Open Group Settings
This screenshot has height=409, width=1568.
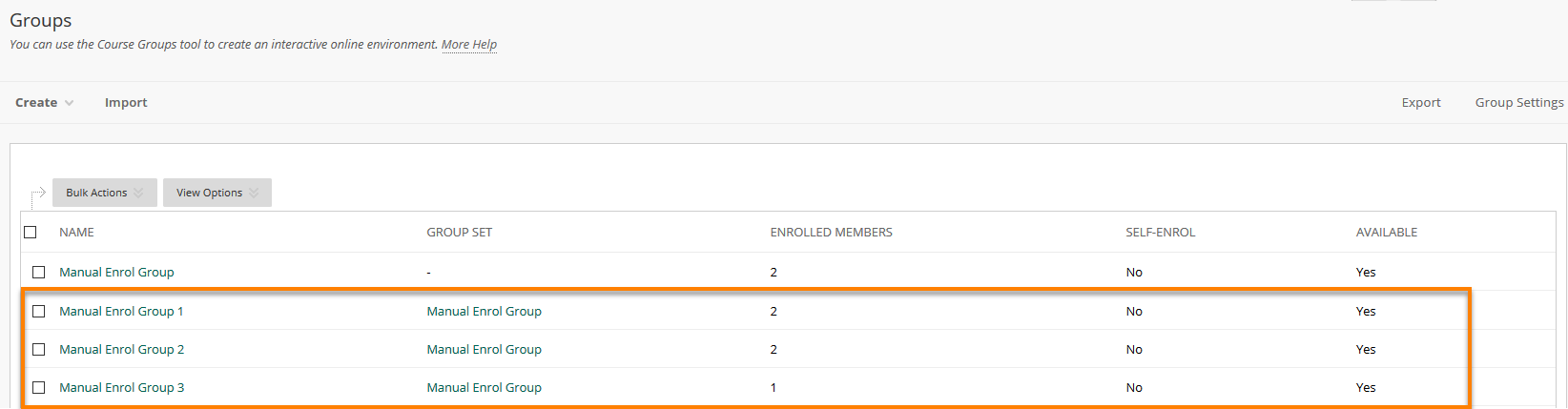click(x=1518, y=102)
